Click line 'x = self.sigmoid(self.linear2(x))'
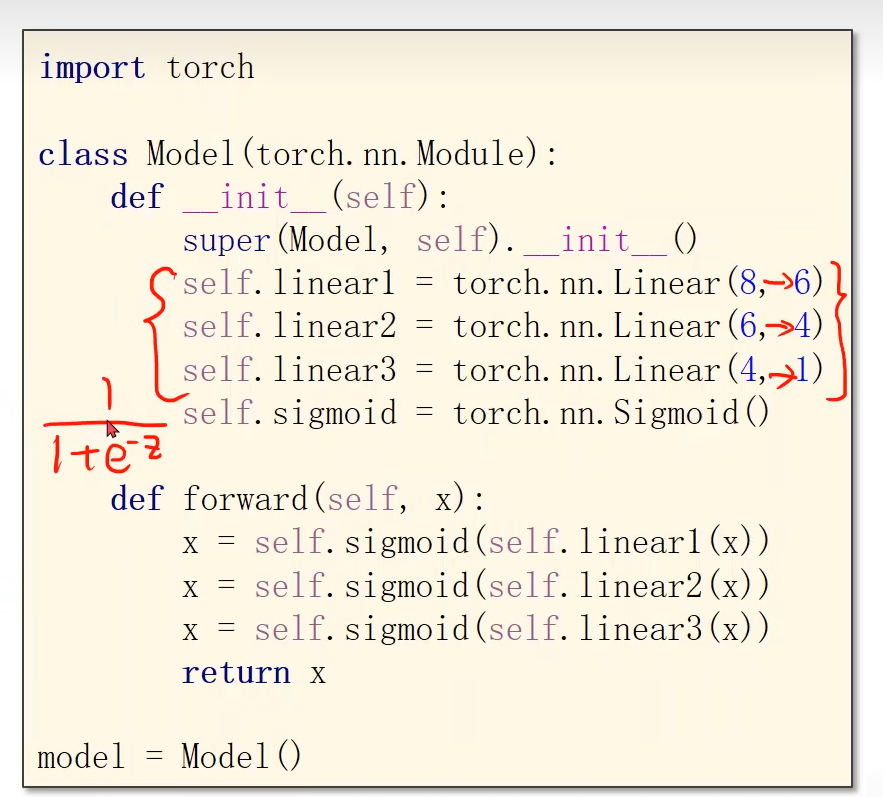The height and width of the screenshot is (797, 883). [476, 586]
